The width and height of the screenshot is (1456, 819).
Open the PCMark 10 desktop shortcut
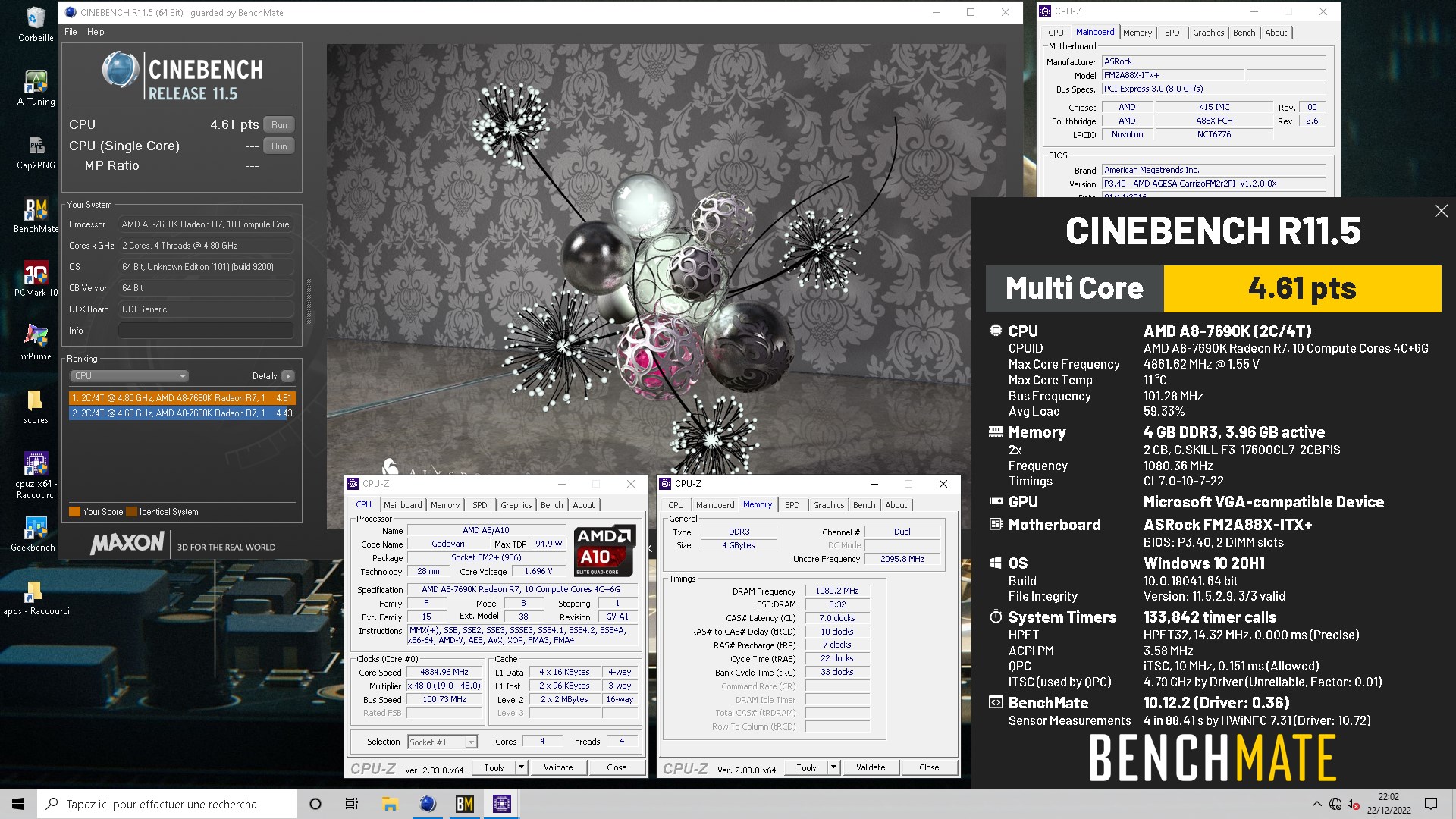point(36,278)
